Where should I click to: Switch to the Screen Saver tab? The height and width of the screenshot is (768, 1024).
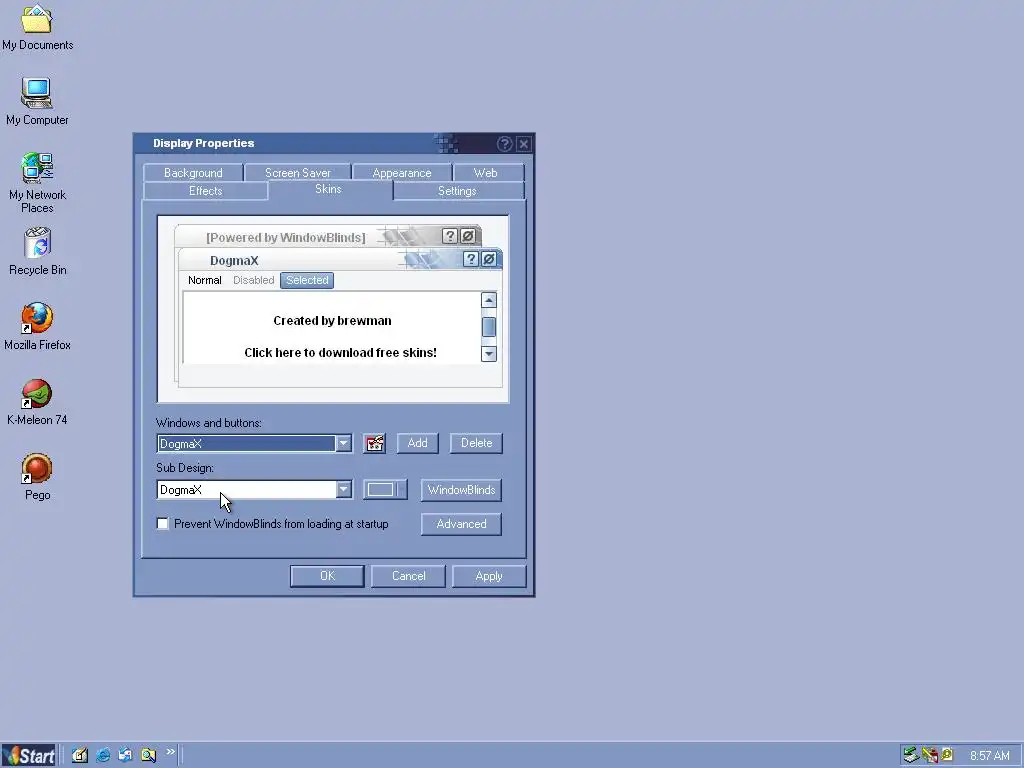pyautogui.click(x=298, y=172)
